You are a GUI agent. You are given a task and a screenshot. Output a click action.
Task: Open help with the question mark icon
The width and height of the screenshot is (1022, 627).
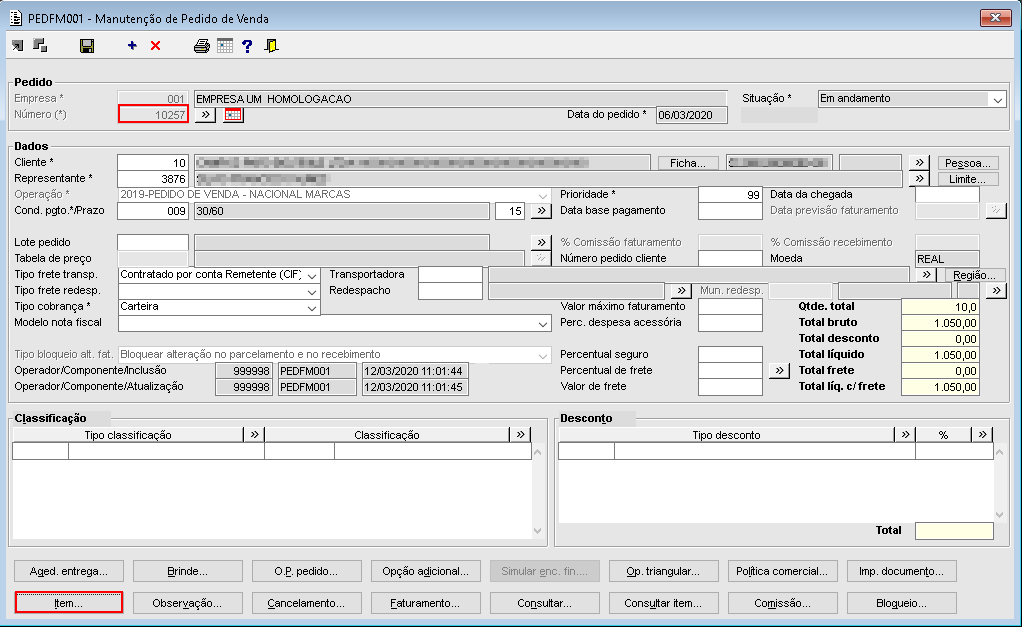[247, 46]
